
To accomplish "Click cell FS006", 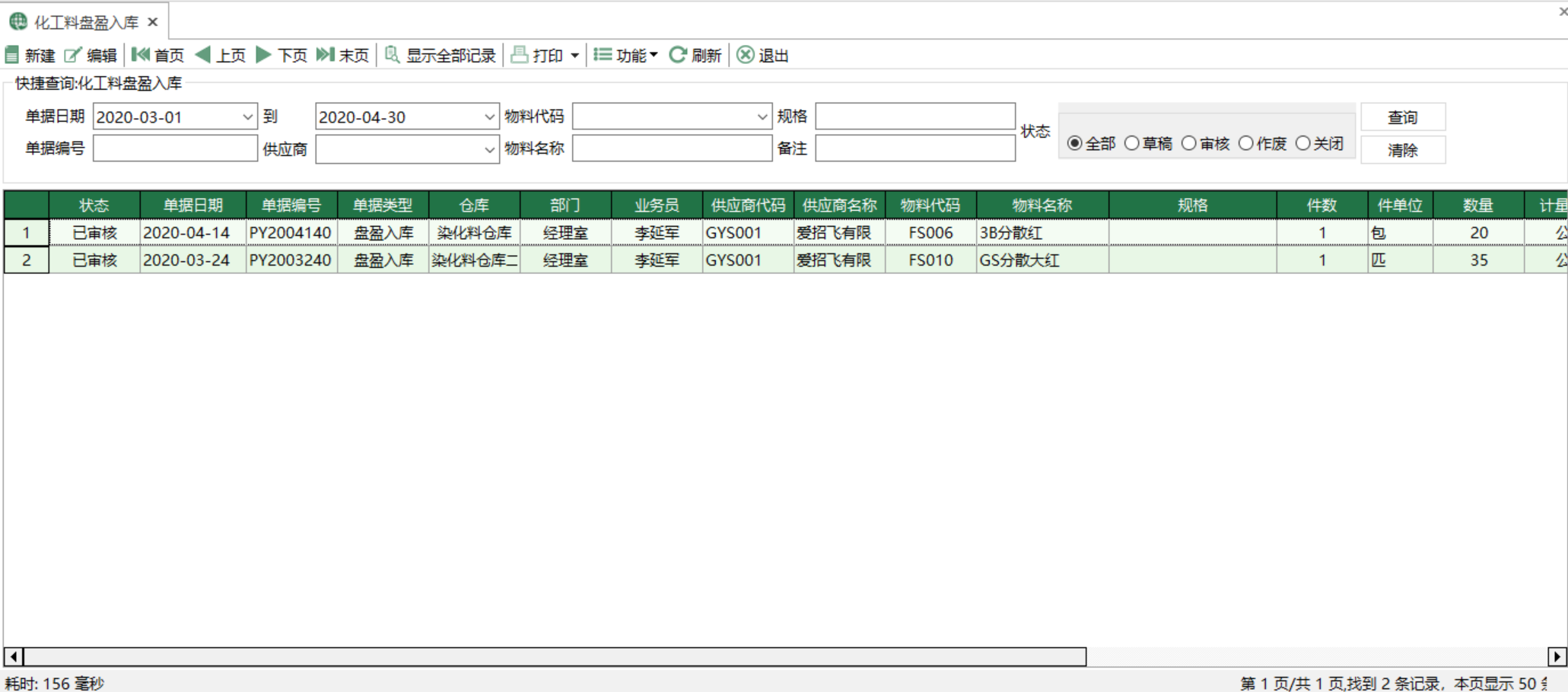I will click(930, 233).
